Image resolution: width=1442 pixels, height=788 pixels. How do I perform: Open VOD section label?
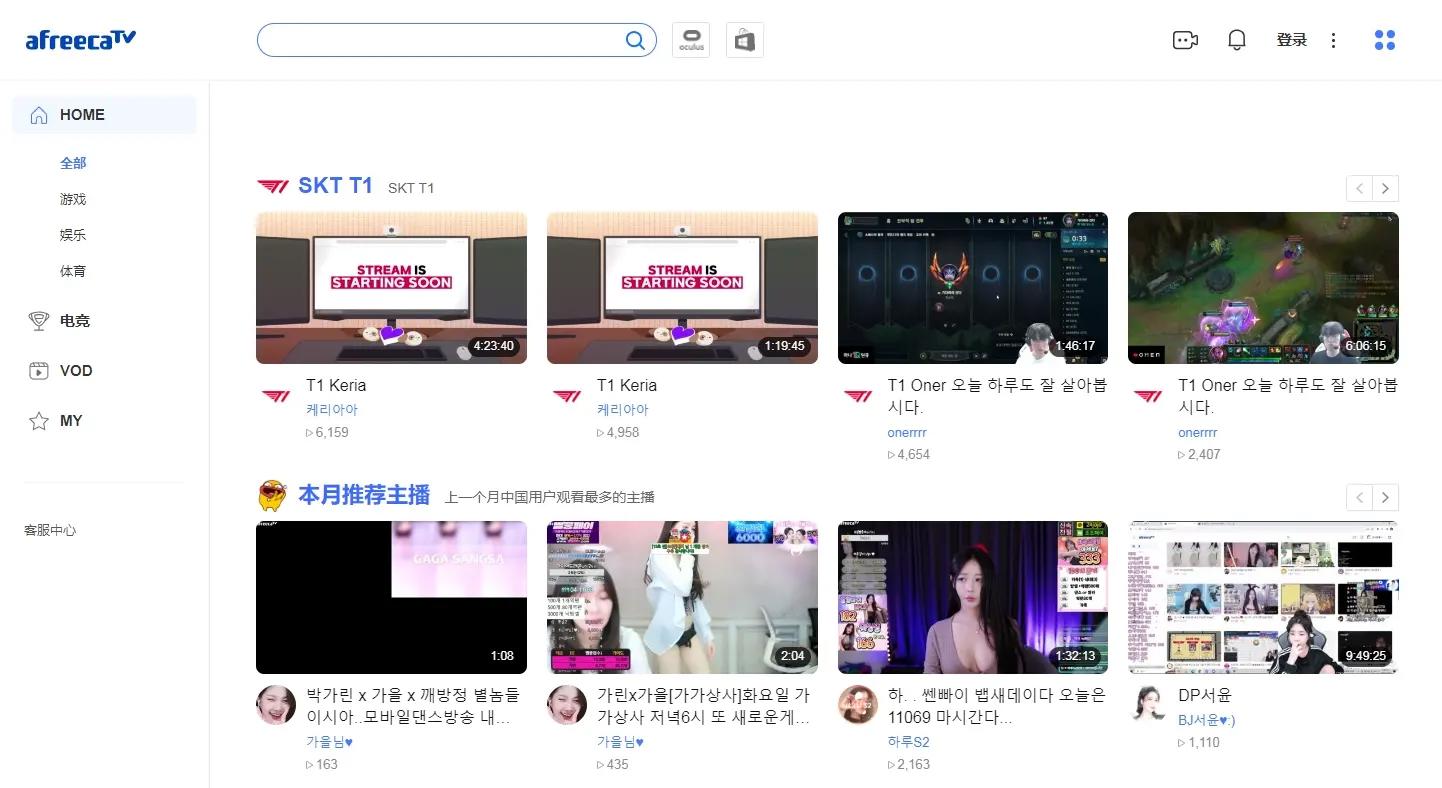coord(76,371)
